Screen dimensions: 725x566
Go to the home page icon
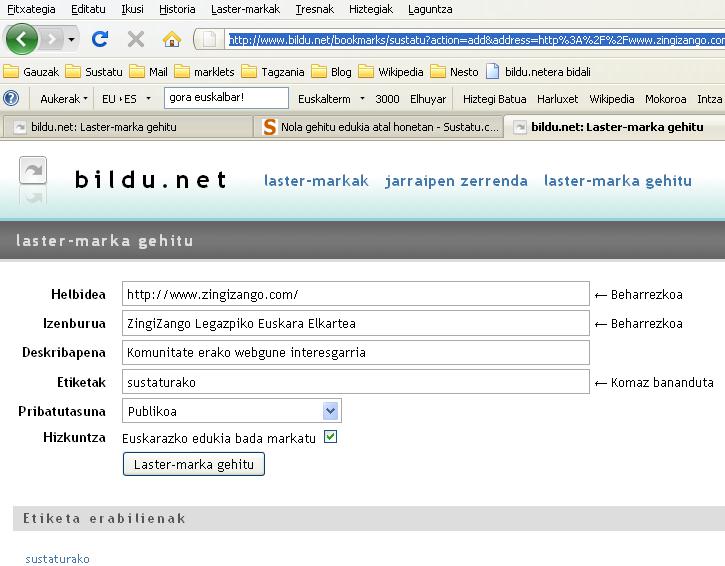(x=172, y=39)
